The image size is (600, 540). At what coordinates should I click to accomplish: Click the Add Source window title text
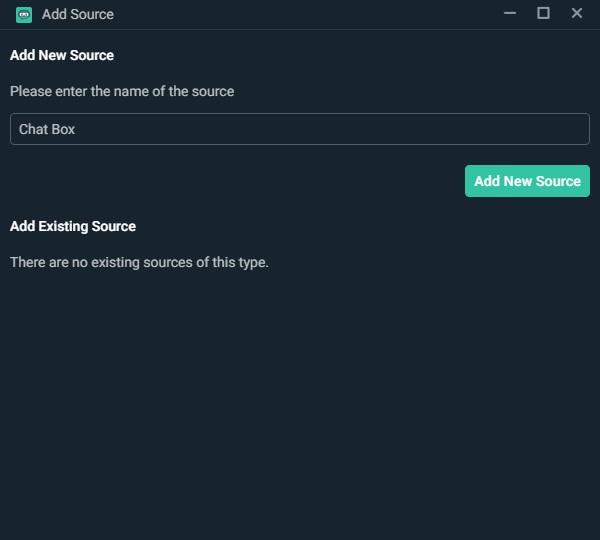click(x=78, y=15)
